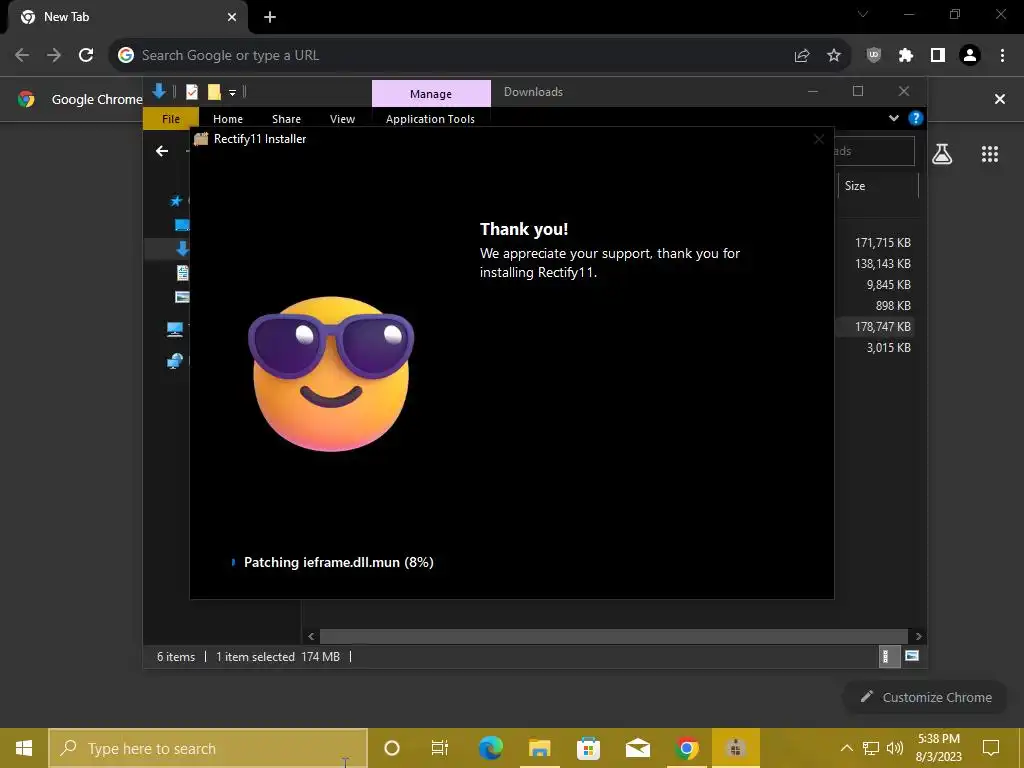Open the Google apps grid
The width and height of the screenshot is (1024, 768).
coord(990,154)
